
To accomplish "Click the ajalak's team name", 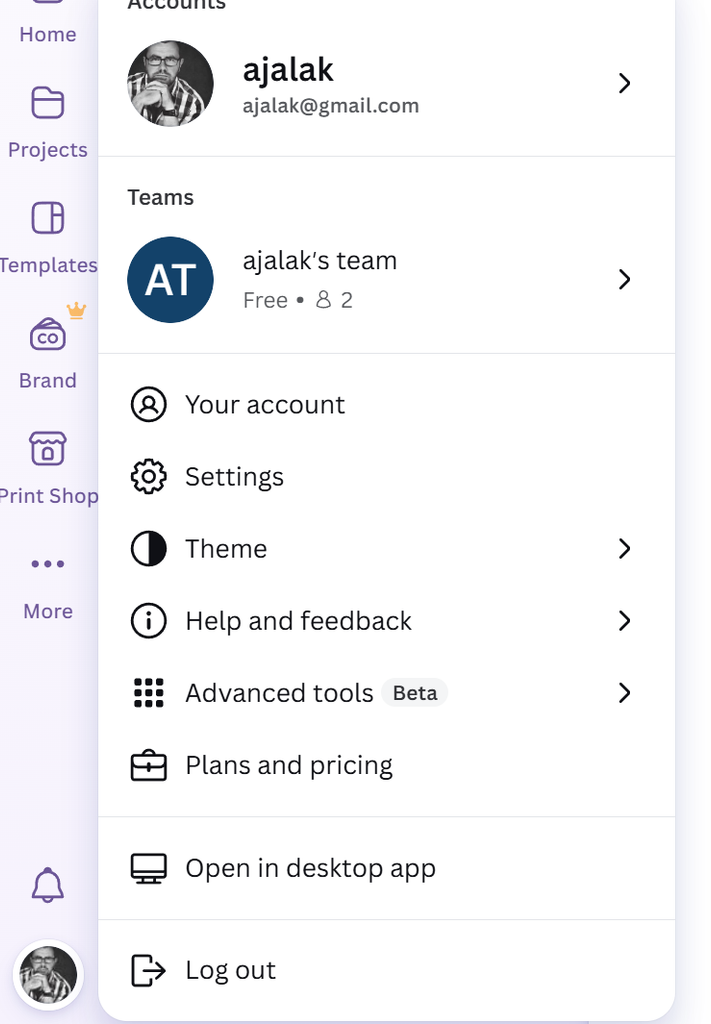I will (320, 261).
